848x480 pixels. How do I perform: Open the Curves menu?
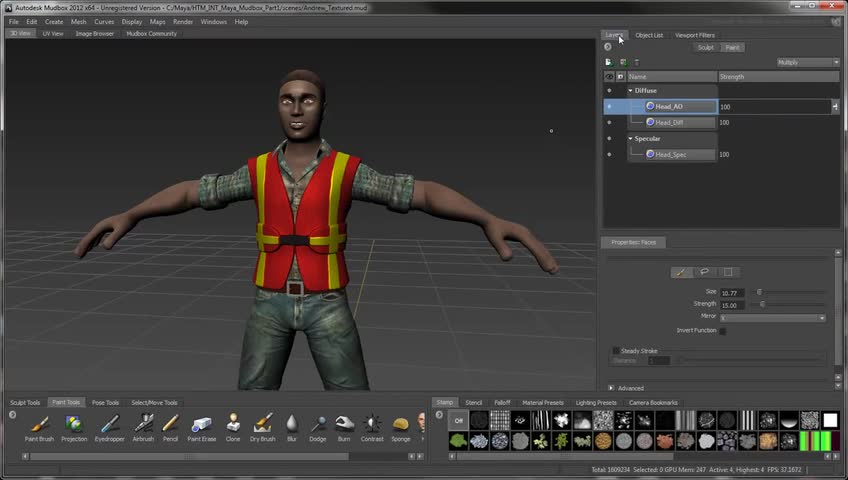(104, 21)
